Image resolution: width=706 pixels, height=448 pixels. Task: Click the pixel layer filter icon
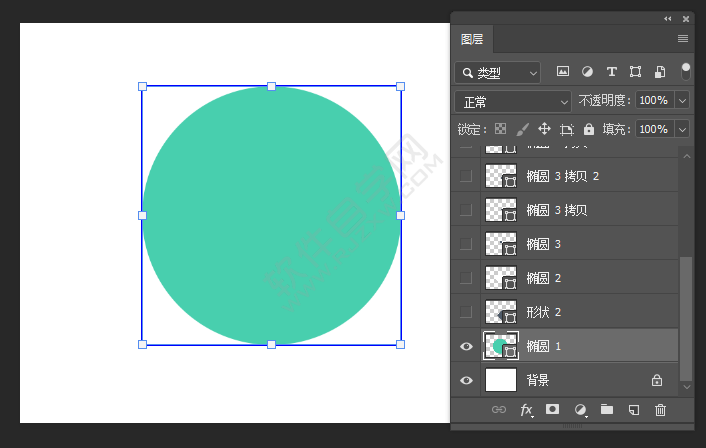563,72
